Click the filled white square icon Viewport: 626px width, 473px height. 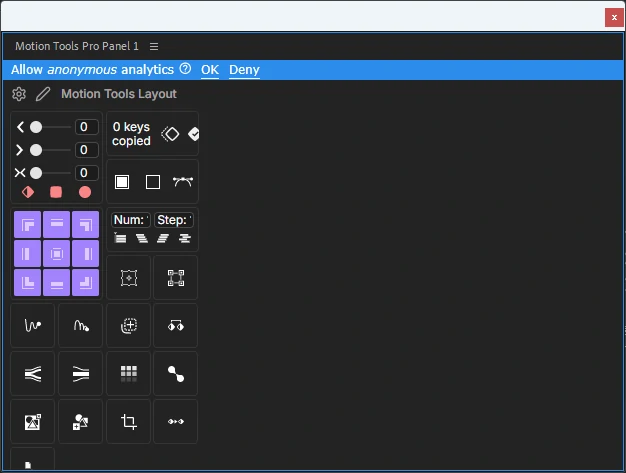click(x=122, y=182)
